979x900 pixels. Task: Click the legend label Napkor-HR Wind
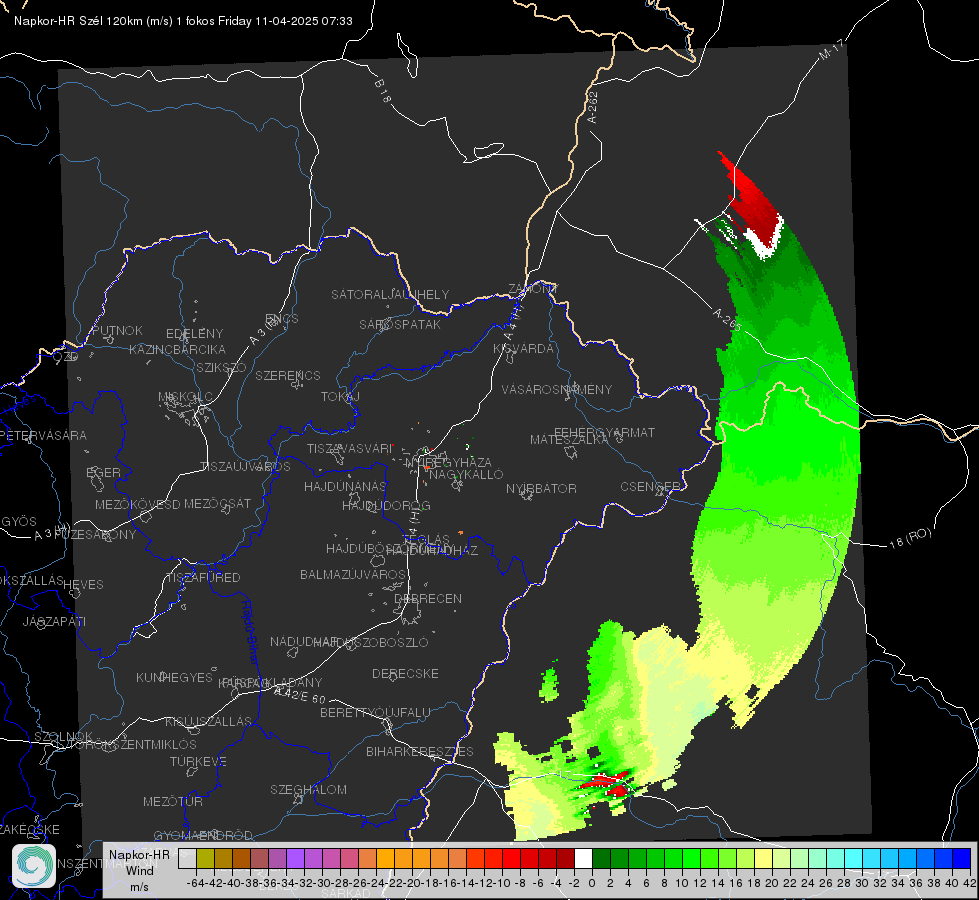click(139, 863)
